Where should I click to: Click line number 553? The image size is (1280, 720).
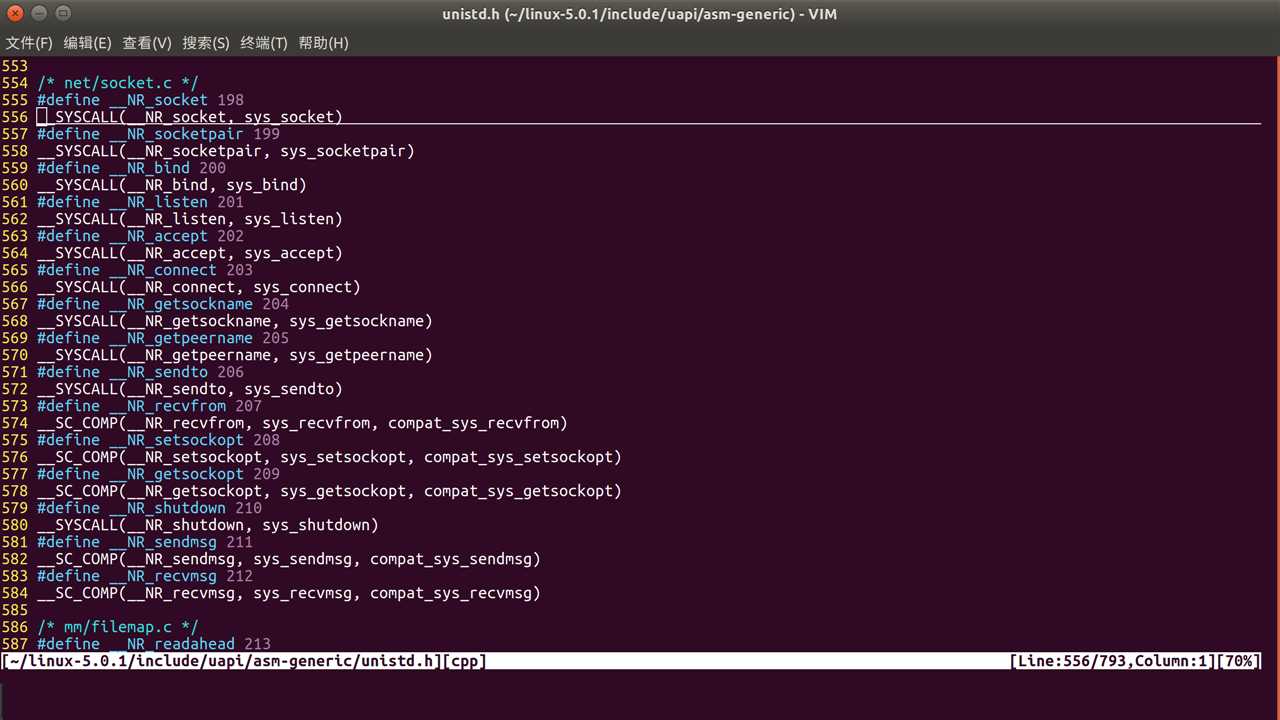15,66
